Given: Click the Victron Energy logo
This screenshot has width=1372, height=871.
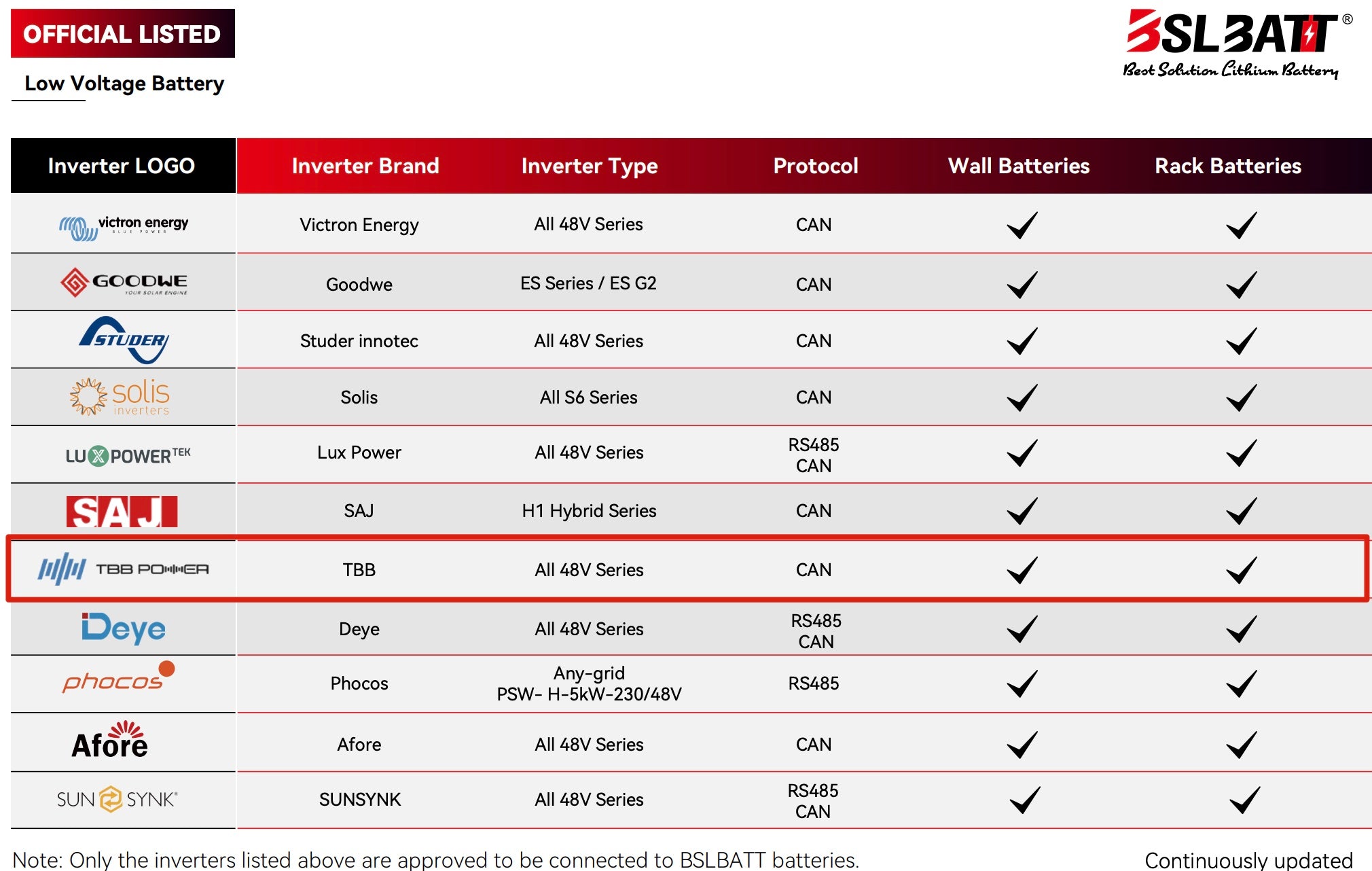Looking at the screenshot, I should coord(124,226).
